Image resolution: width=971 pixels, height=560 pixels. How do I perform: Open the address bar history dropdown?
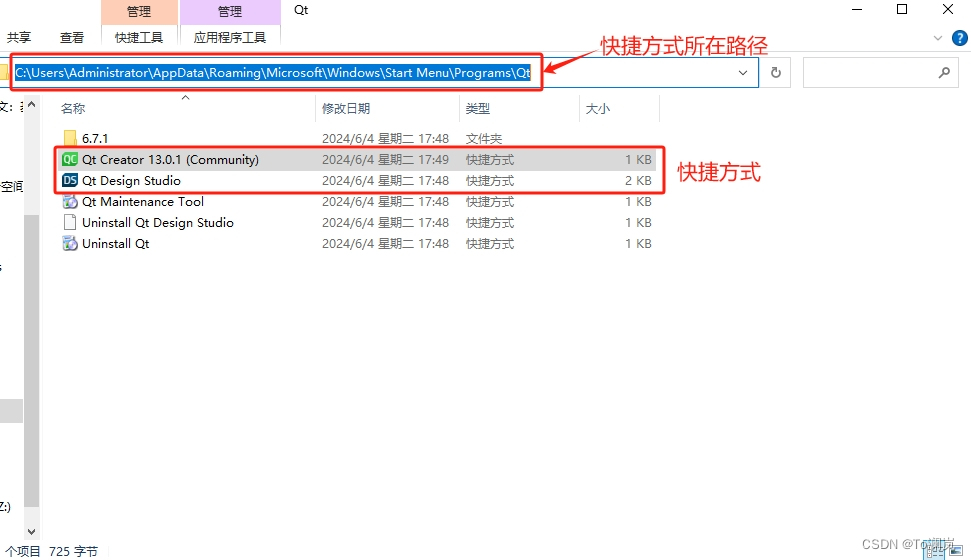tap(742, 72)
